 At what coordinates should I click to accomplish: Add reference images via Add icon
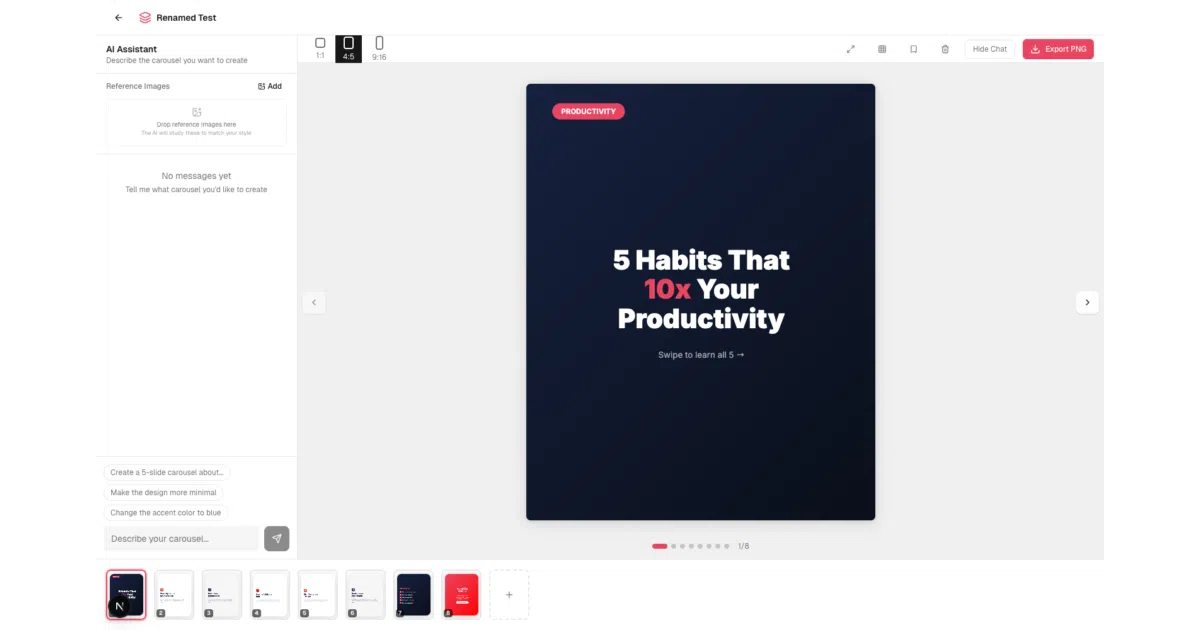pyautogui.click(x=270, y=86)
